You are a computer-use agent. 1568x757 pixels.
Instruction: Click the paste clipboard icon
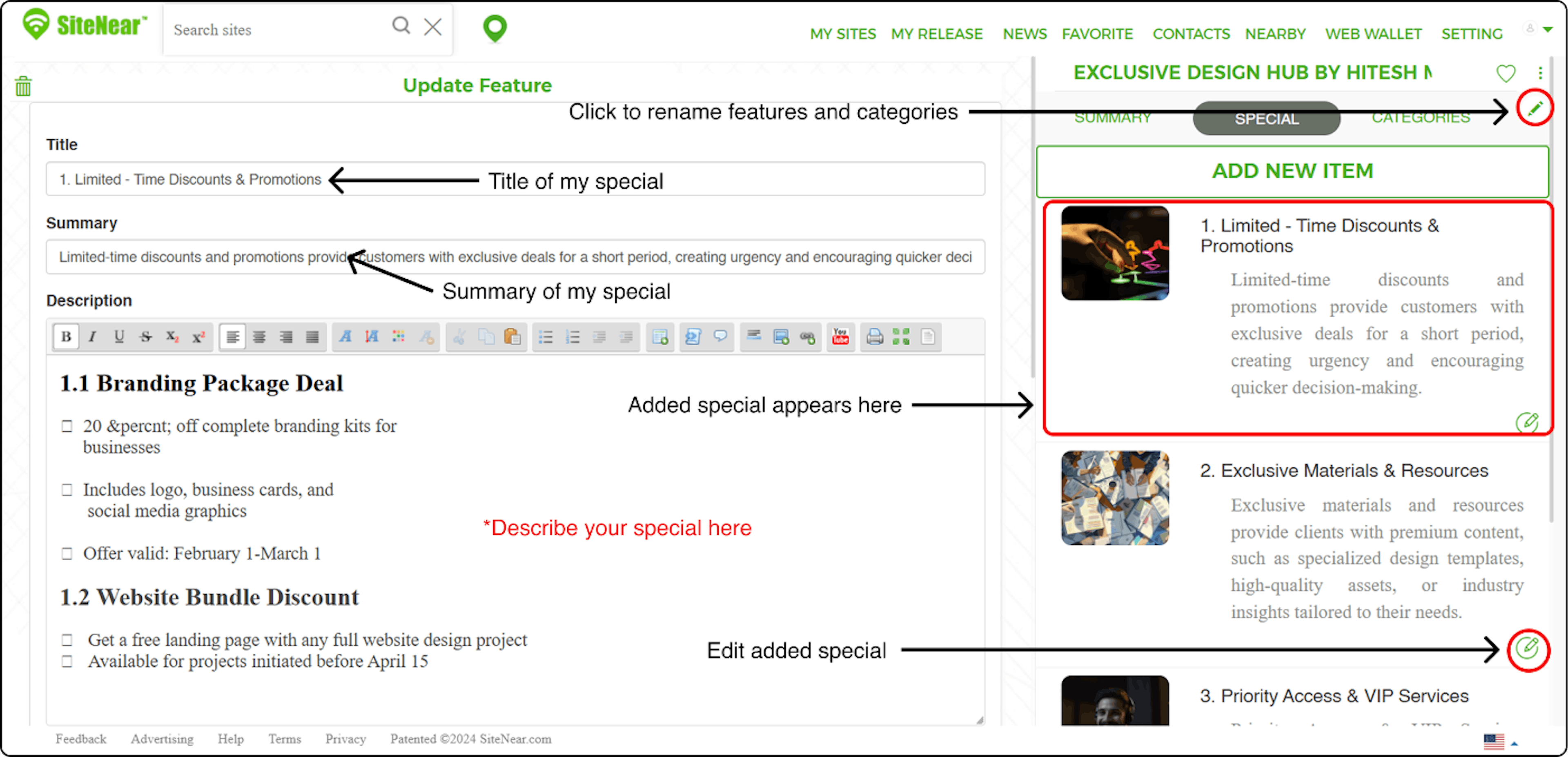coord(512,336)
